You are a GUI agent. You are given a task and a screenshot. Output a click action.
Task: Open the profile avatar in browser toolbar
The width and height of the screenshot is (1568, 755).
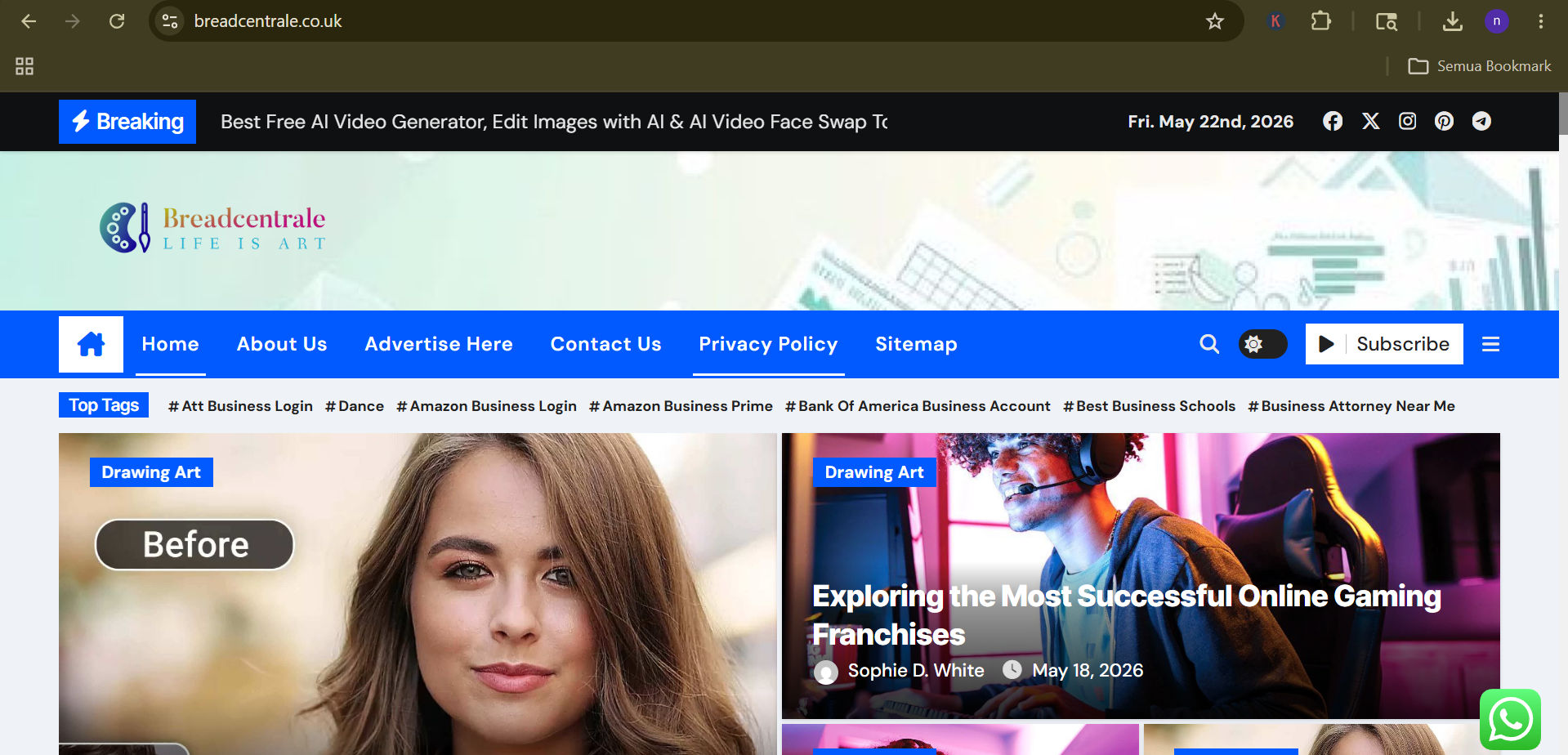pyautogui.click(x=1496, y=21)
